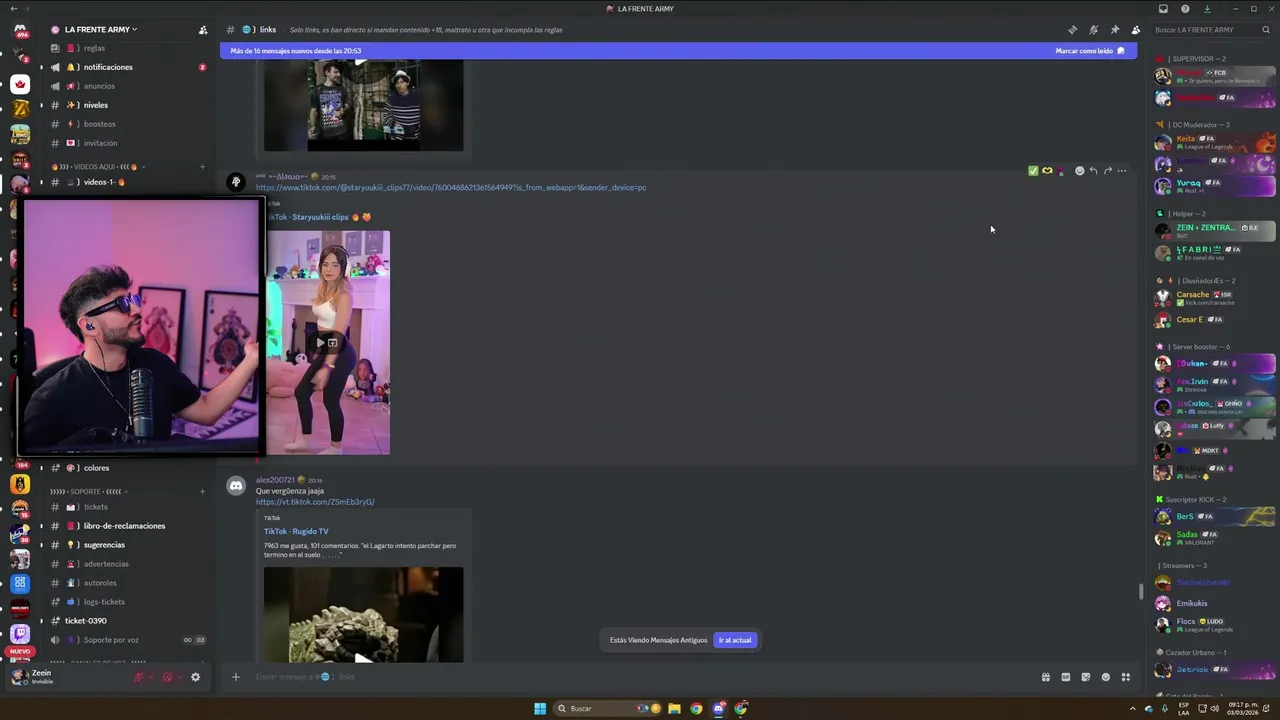Click the search magnifier in Buscar box
Viewport: 1280px width, 720px height.
(x=1265, y=30)
